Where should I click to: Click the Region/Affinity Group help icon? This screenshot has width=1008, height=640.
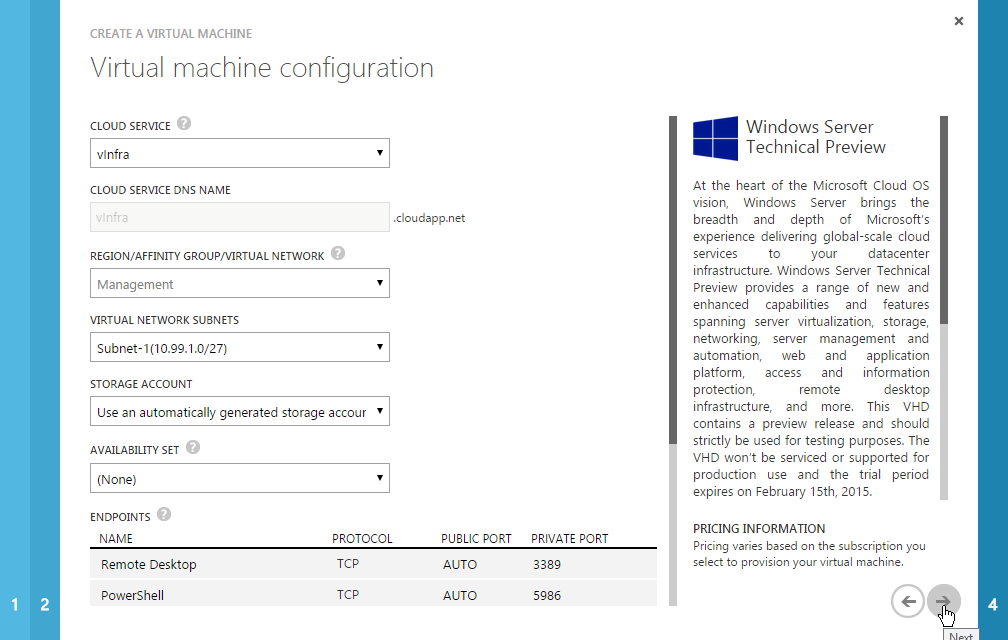click(338, 254)
